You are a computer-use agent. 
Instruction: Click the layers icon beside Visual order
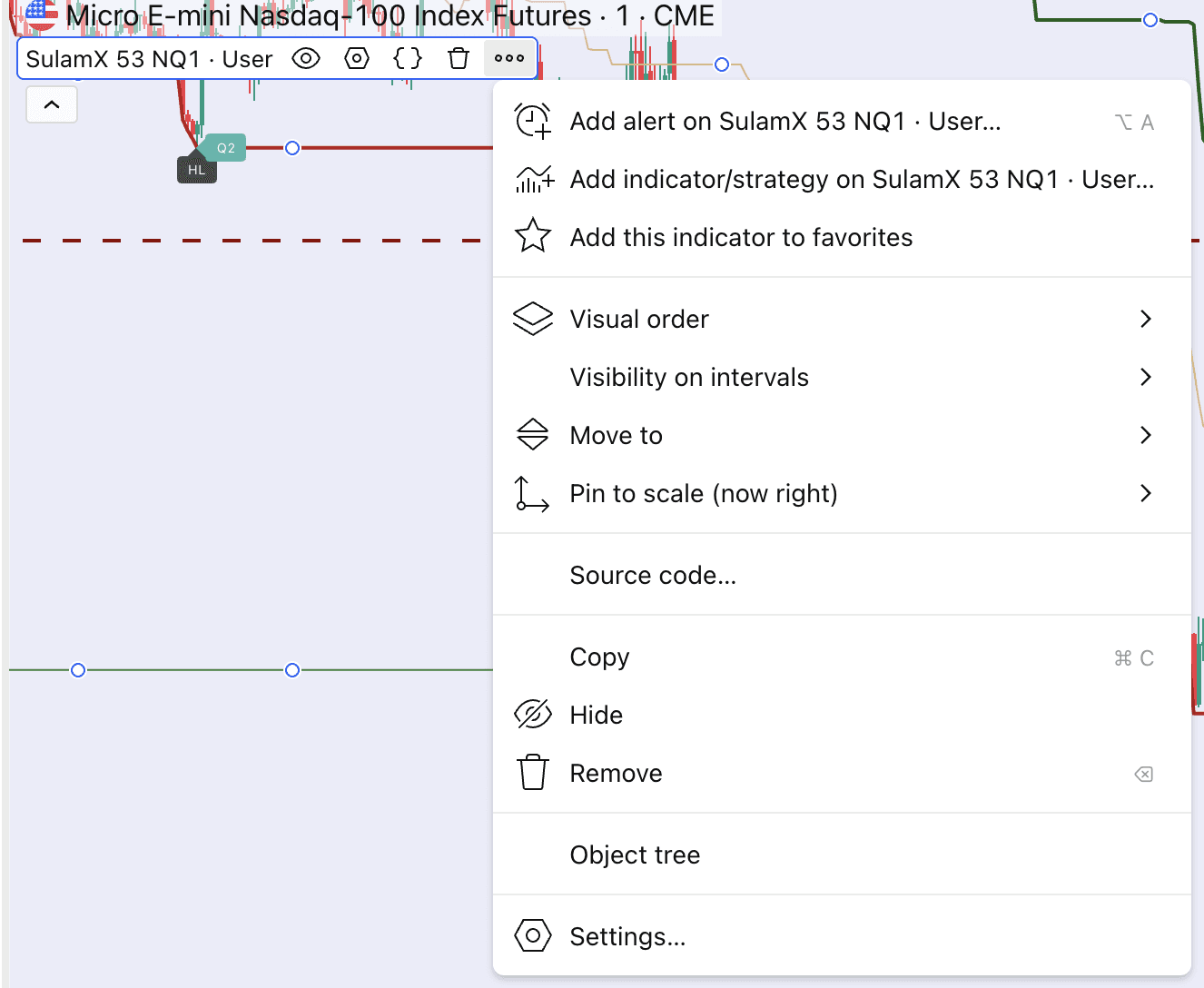pyautogui.click(x=533, y=319)
